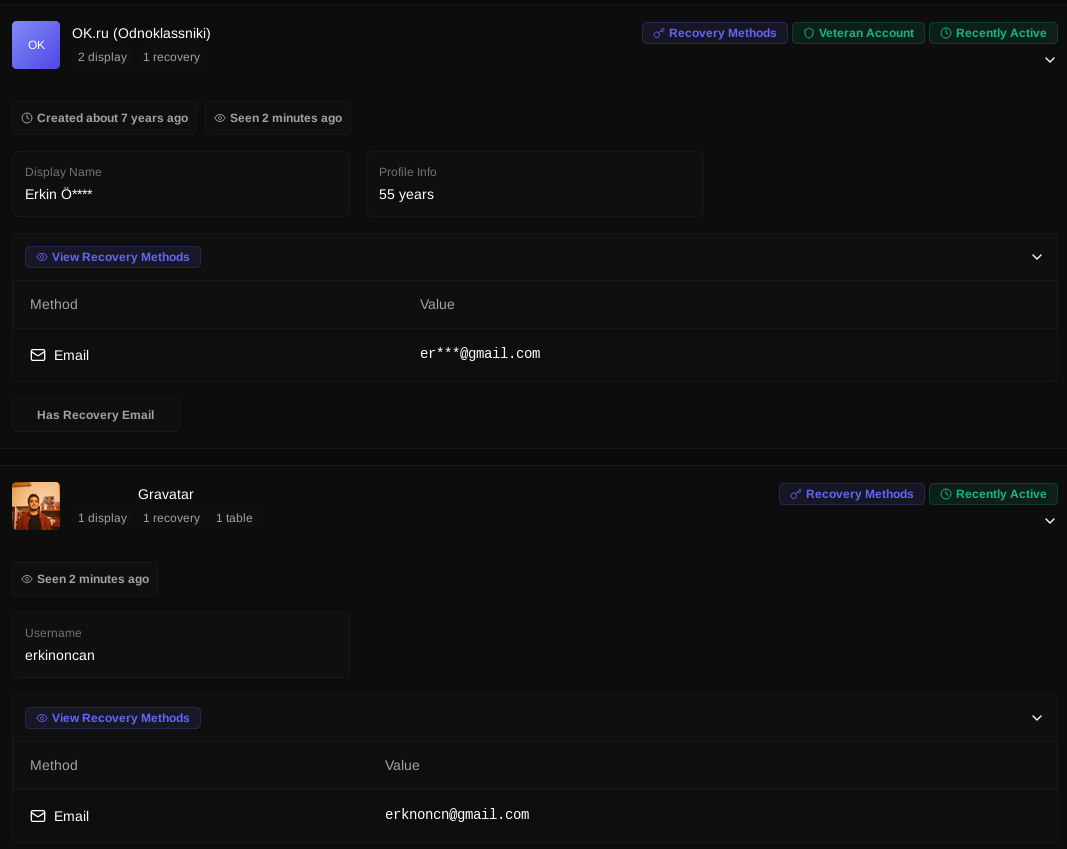The image size is (1067, 849).
Task: Click Value column header in OK.ru table
Action: (x=437, y=305)
